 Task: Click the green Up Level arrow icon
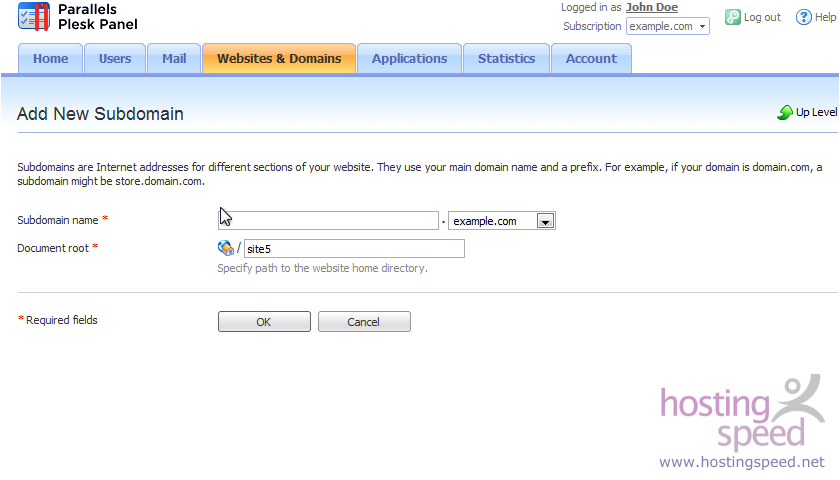[x=785, y=112]
